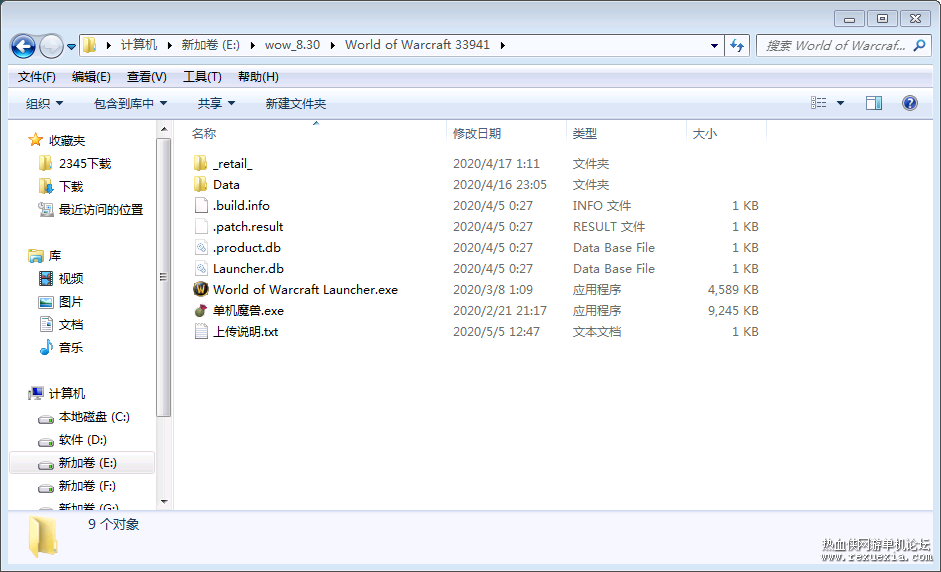Open the 工具(T) menu
Screen dimensions: 941x572
pos(202,77)
